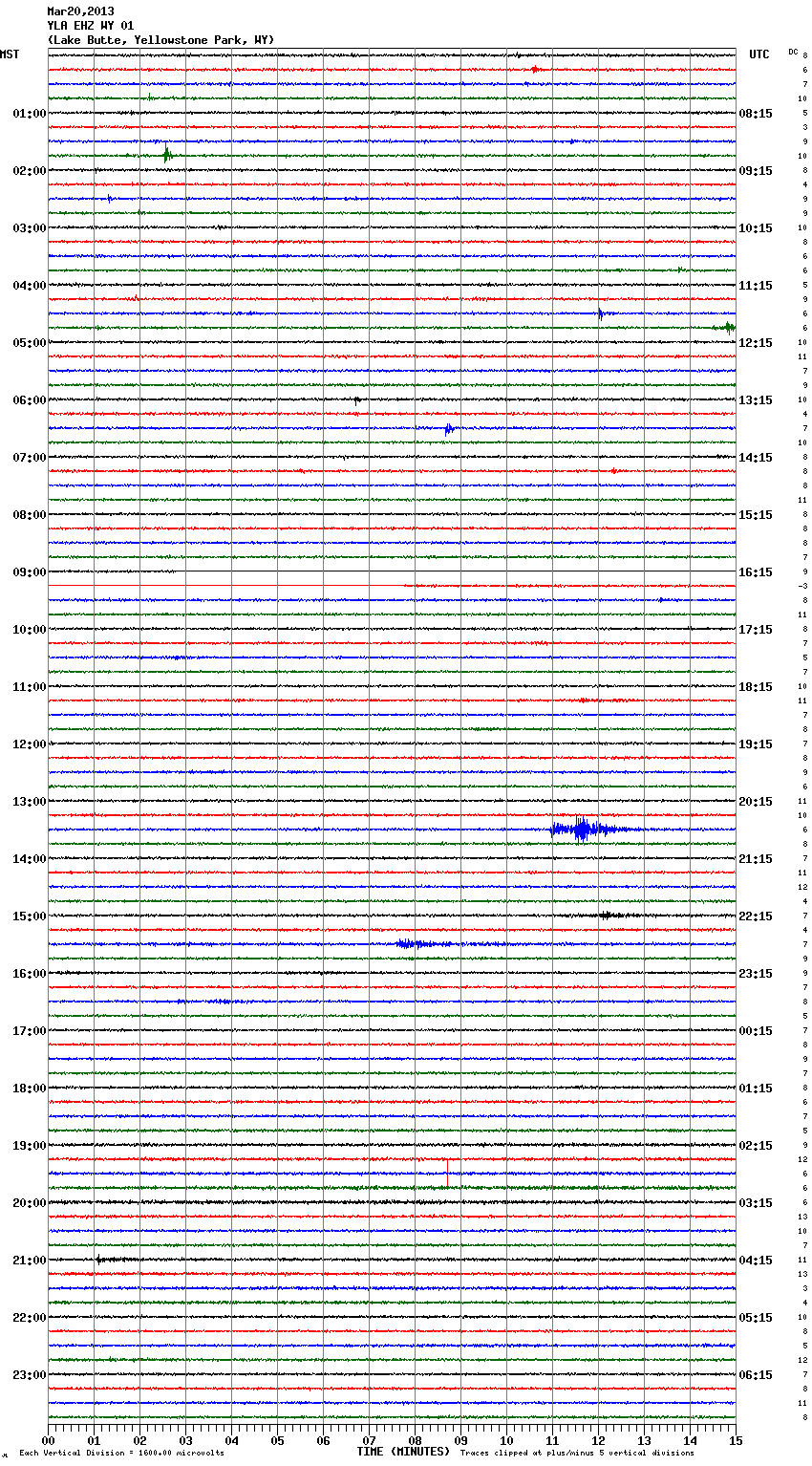Click the '14:15' UTC time label
The width and height of the screenshot is (812, 1466).
756,458
